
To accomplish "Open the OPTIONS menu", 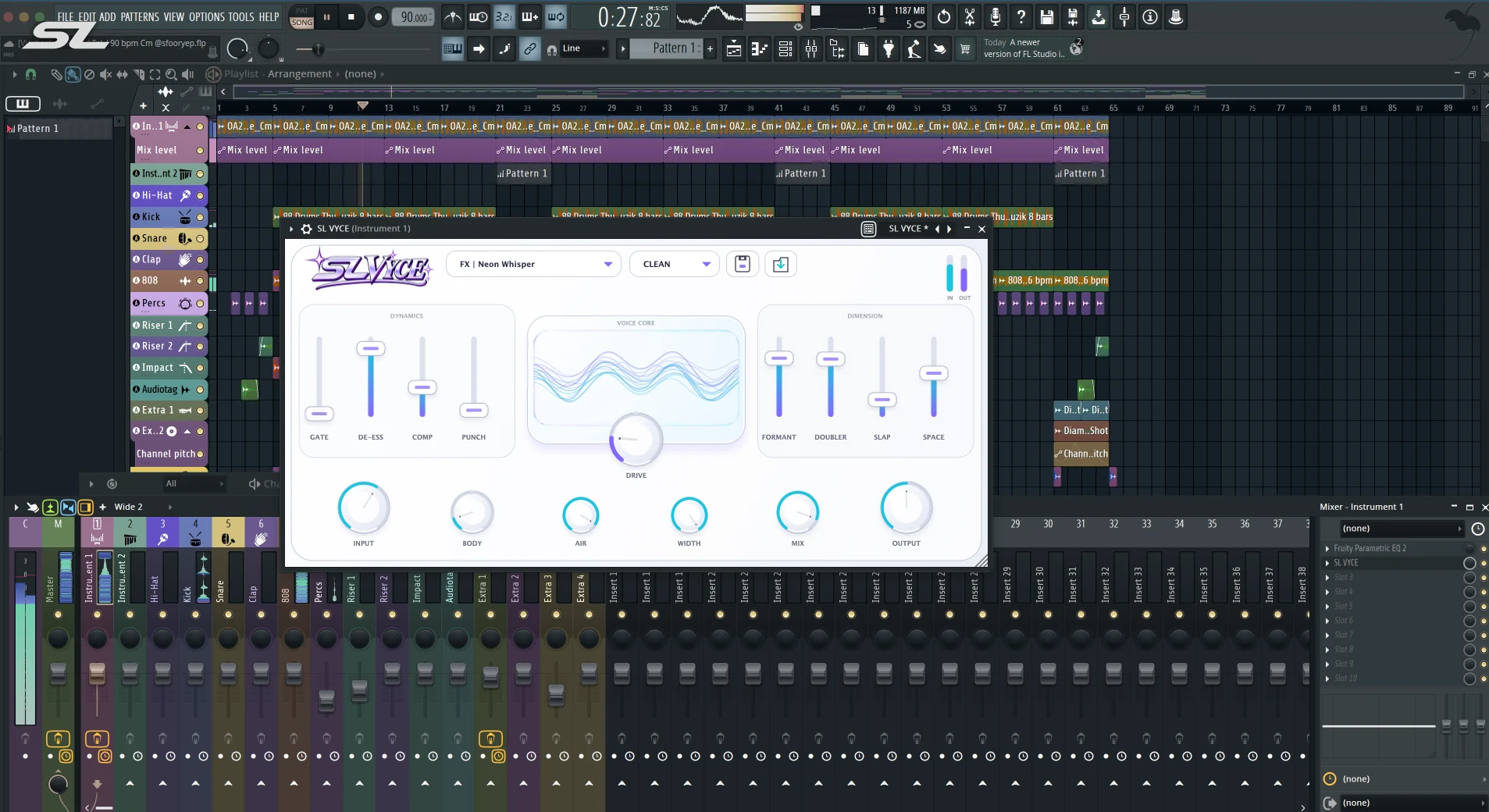I will (207, 16).
